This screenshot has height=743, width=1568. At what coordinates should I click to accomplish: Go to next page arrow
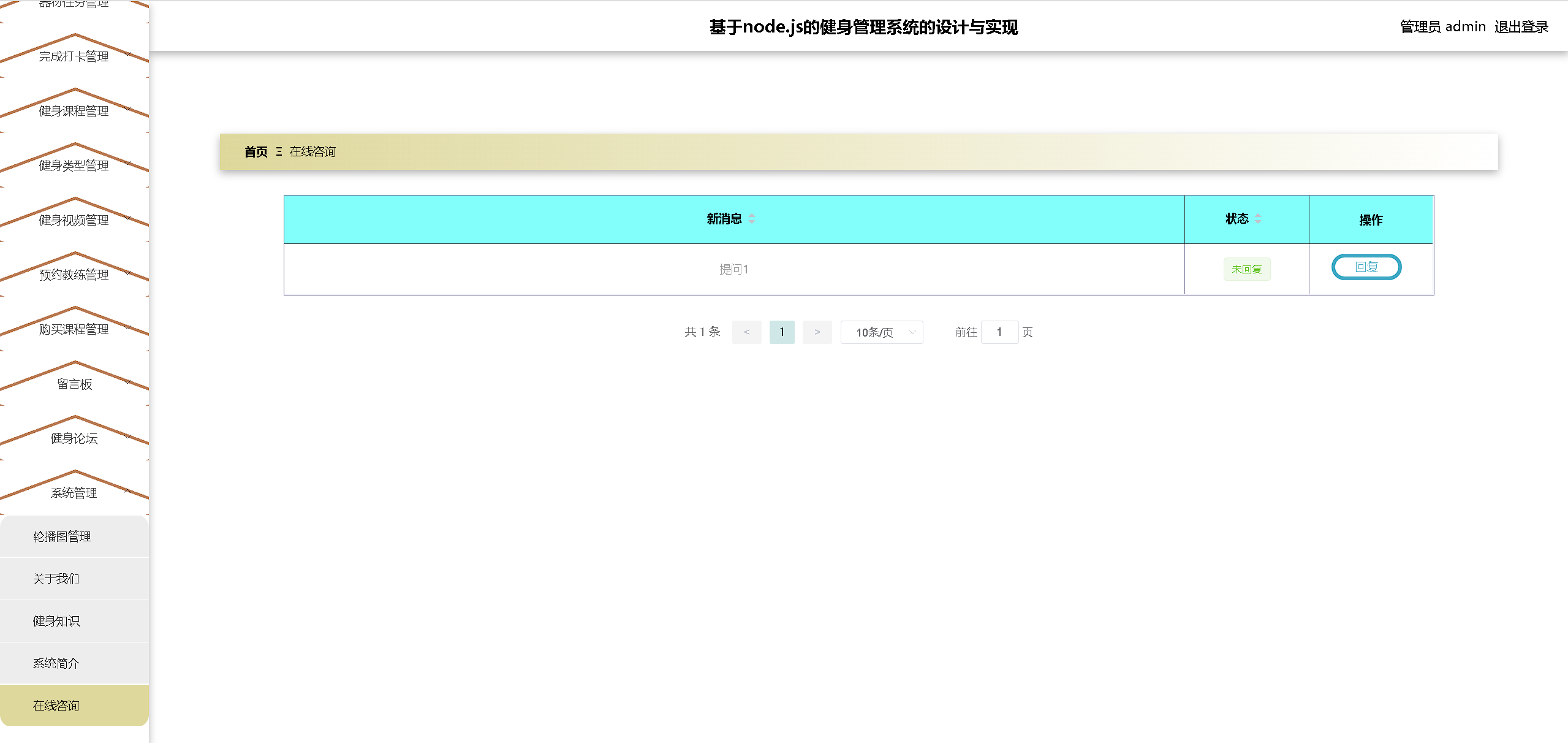pos(817,332)
